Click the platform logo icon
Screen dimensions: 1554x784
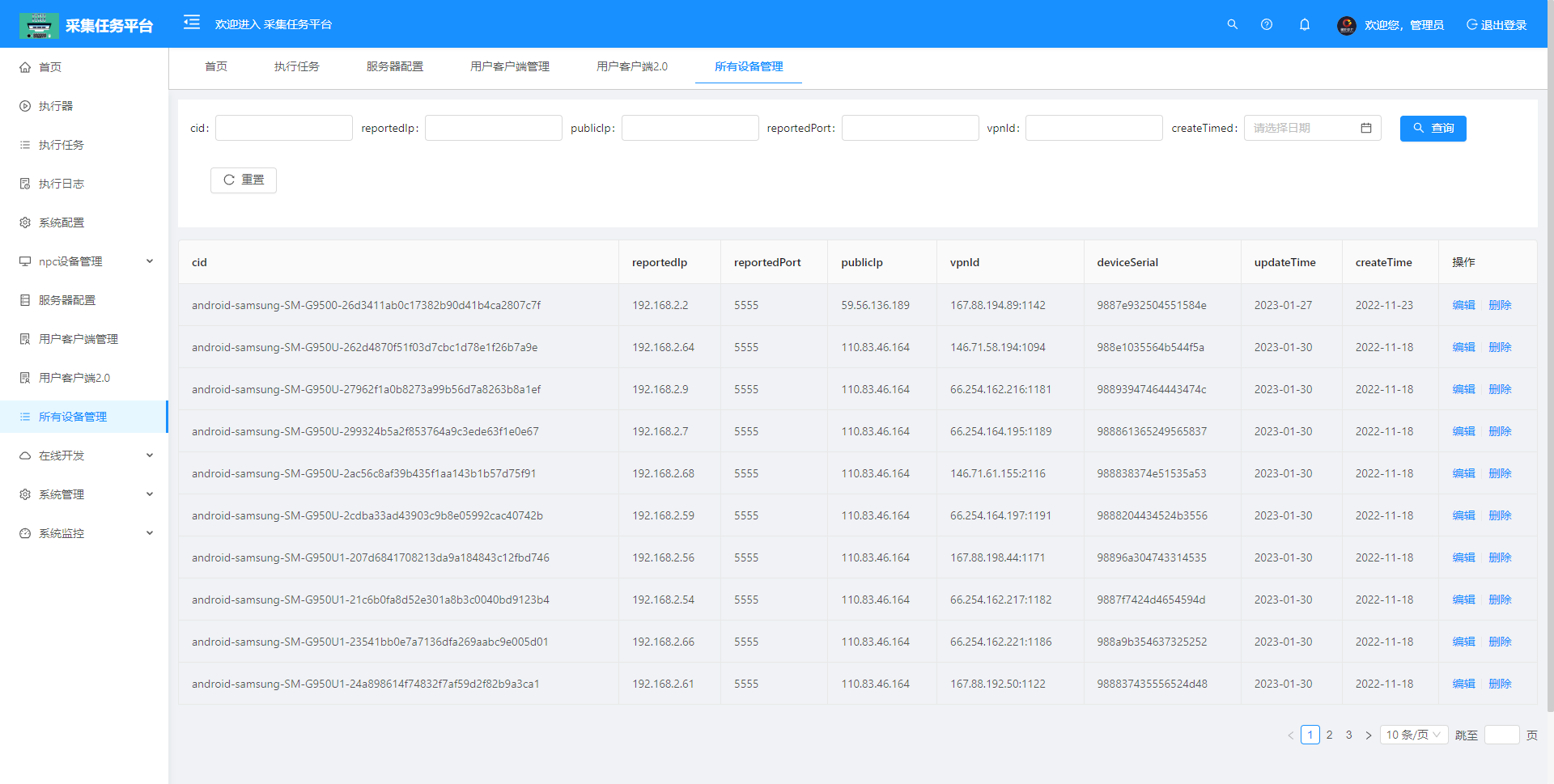click(x=39, y=25)
